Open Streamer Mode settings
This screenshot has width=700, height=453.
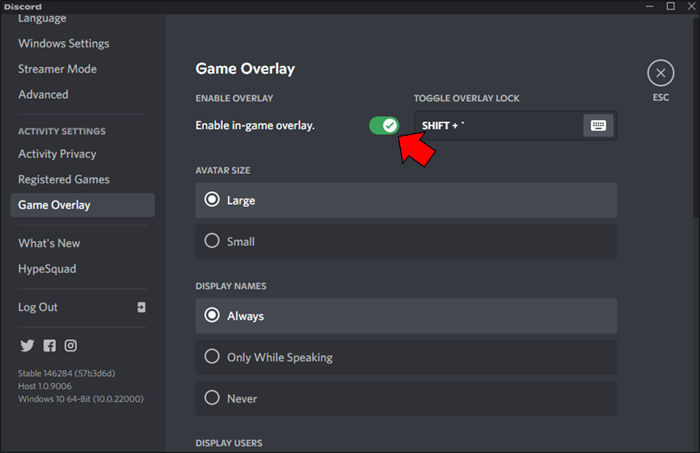coord(57,69)
